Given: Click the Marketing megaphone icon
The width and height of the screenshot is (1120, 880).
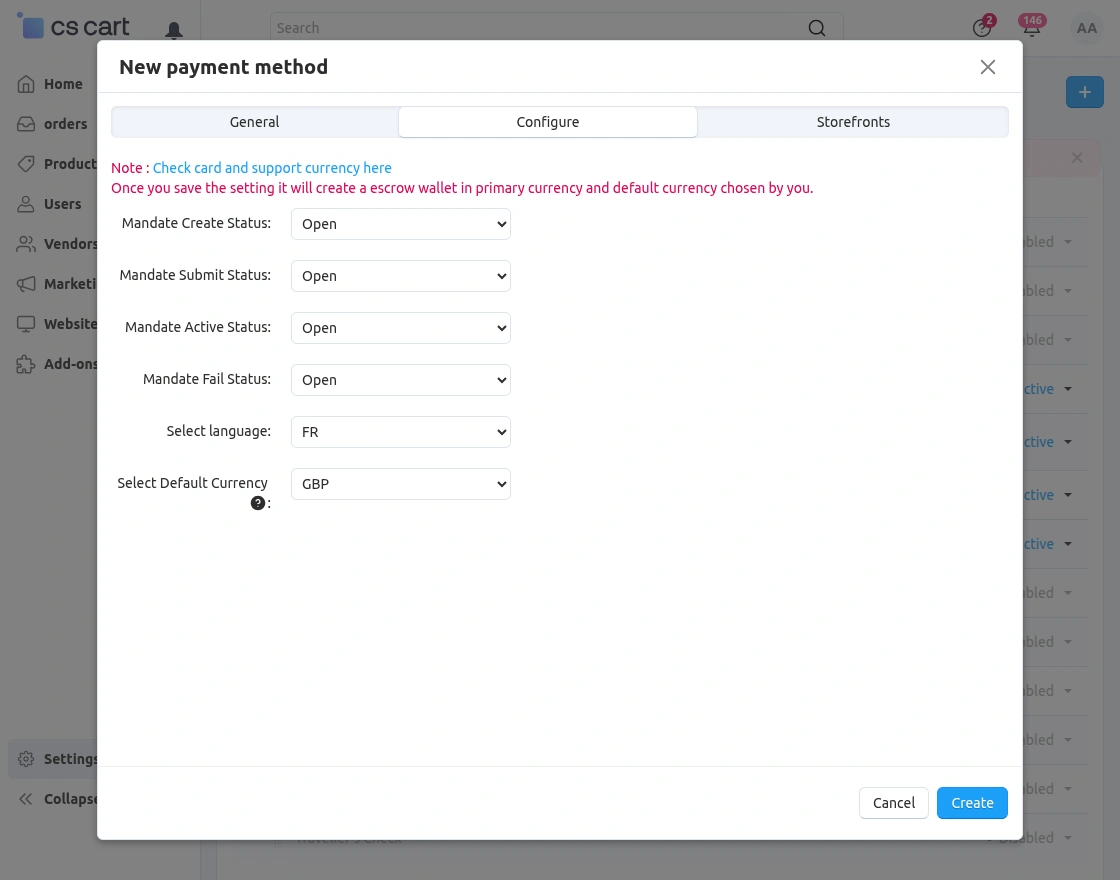Looking at the screenshot, I should (26, 284).
